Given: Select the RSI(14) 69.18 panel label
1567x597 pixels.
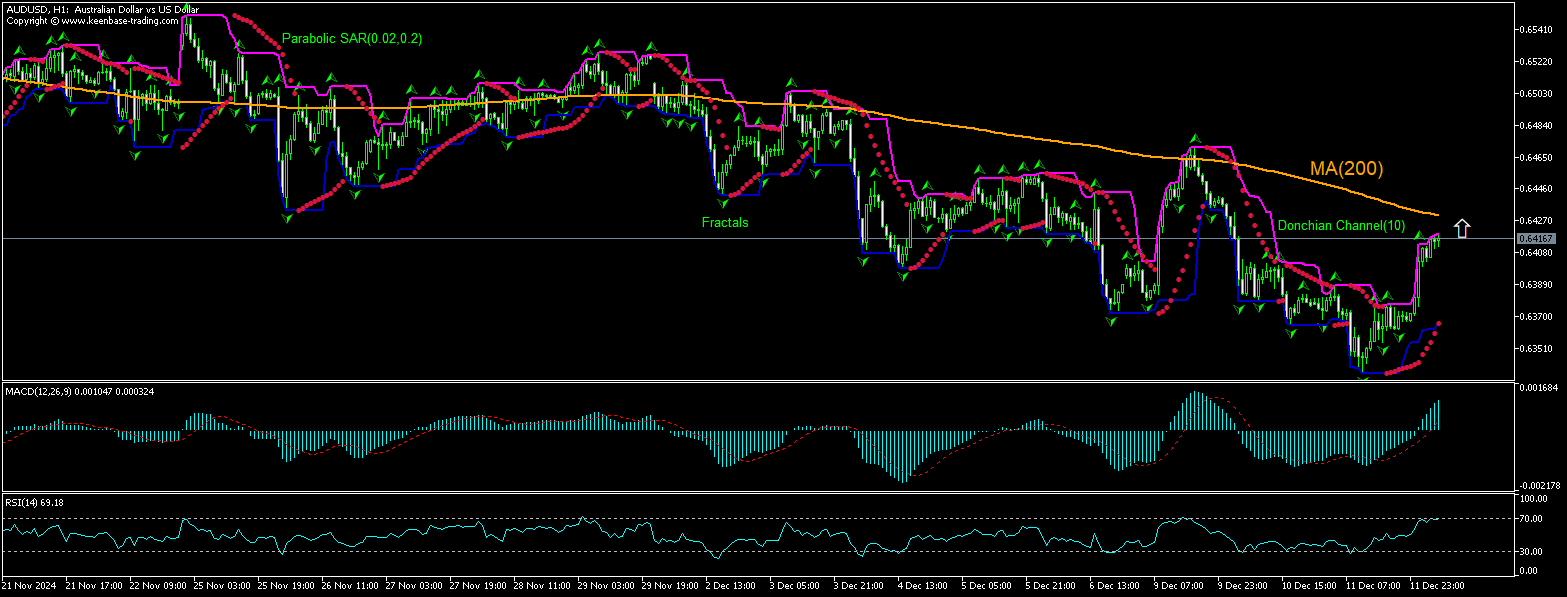Looking at the screenshot, I should click(x=35, y=502).
